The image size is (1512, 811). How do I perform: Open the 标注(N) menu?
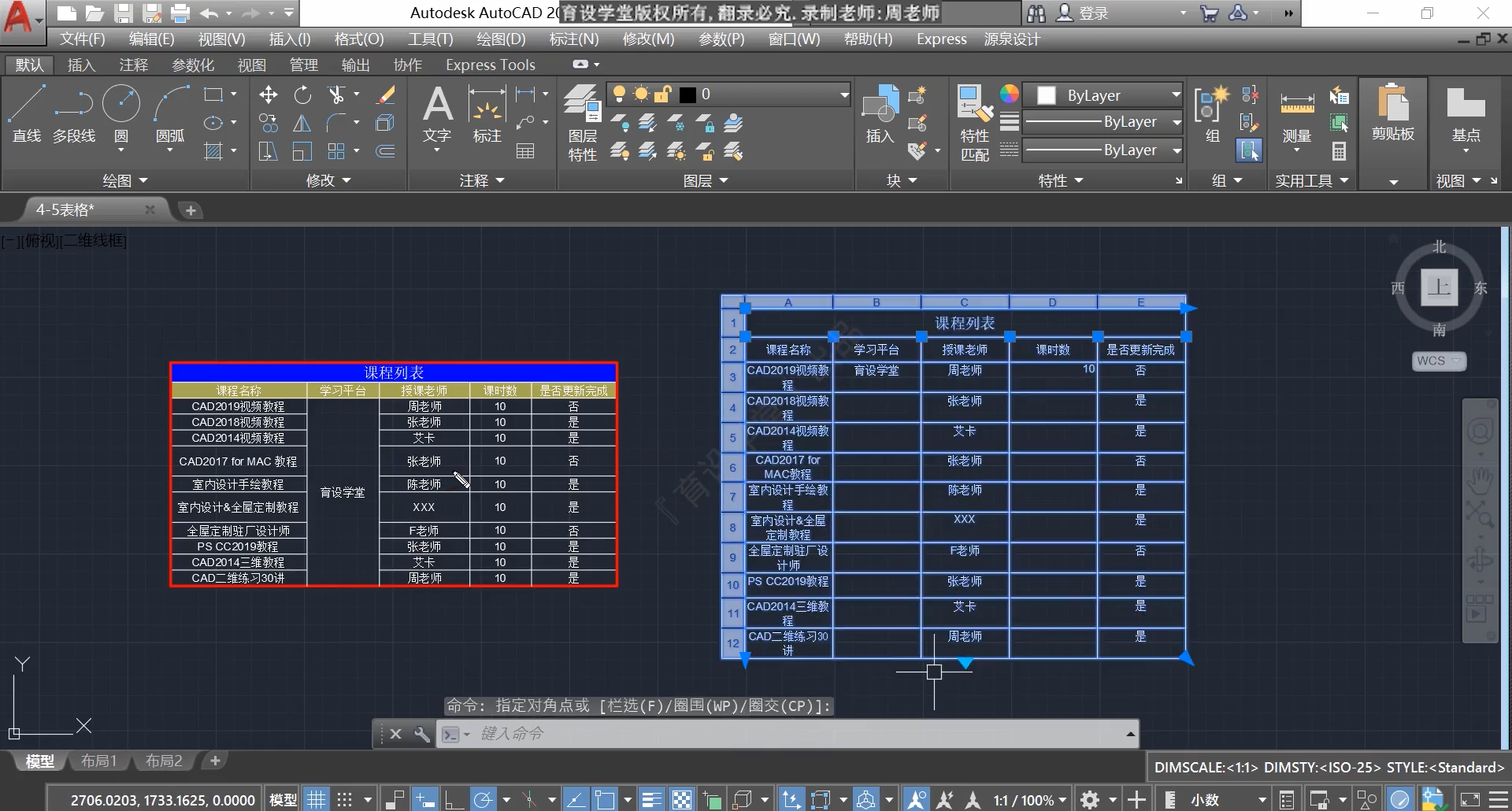573,39
